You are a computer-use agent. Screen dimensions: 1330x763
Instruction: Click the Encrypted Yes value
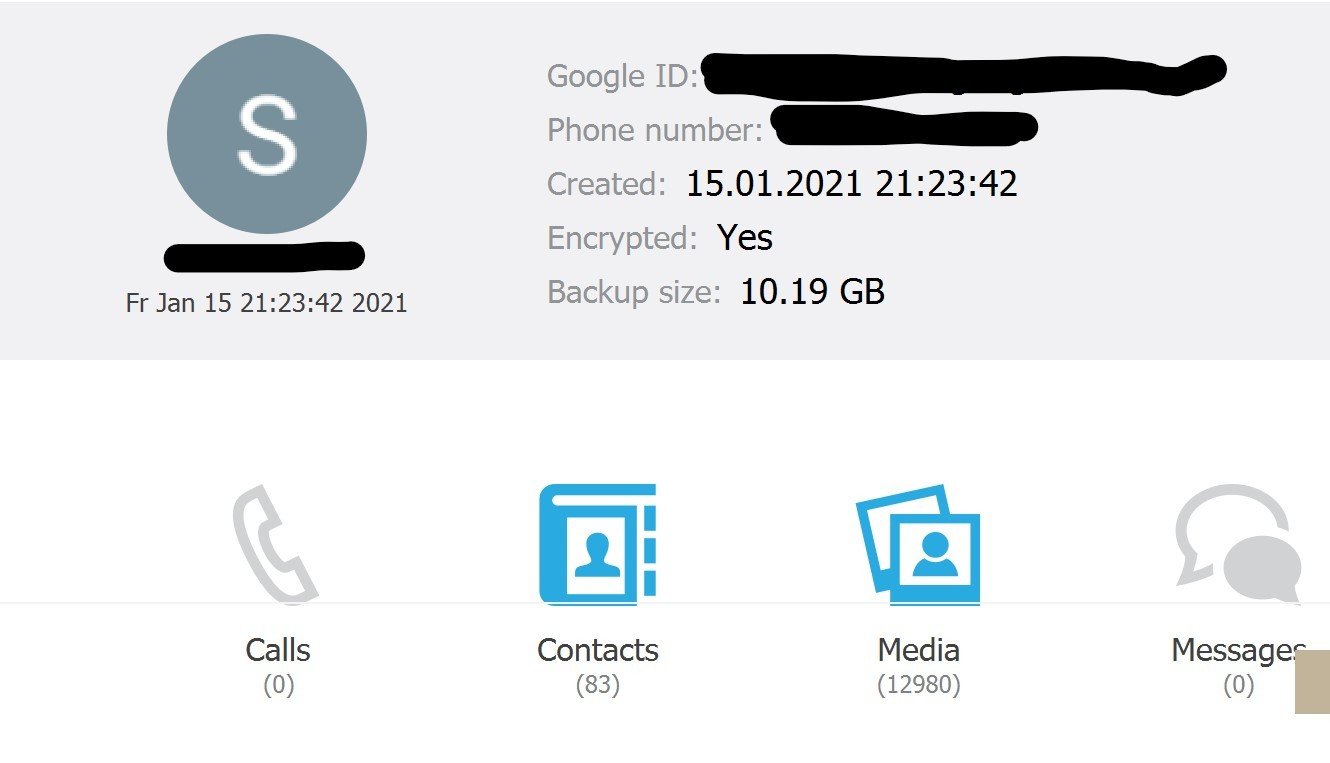point(745,238)
